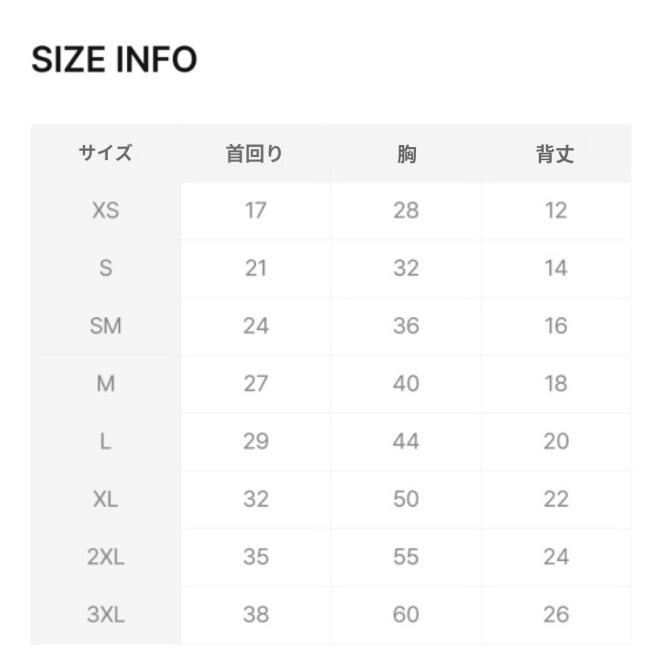Click the 胸 column header

pos(406,154)
